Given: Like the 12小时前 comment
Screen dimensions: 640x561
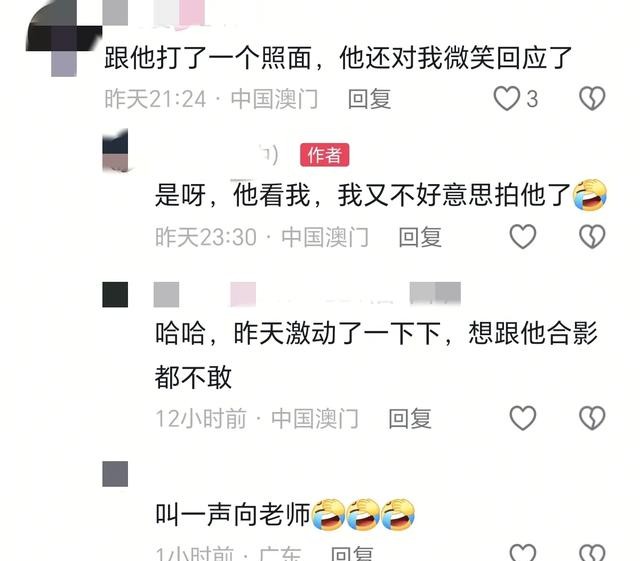Looking at the screenshot, I should pyautogui.click(x=523, y=418).
